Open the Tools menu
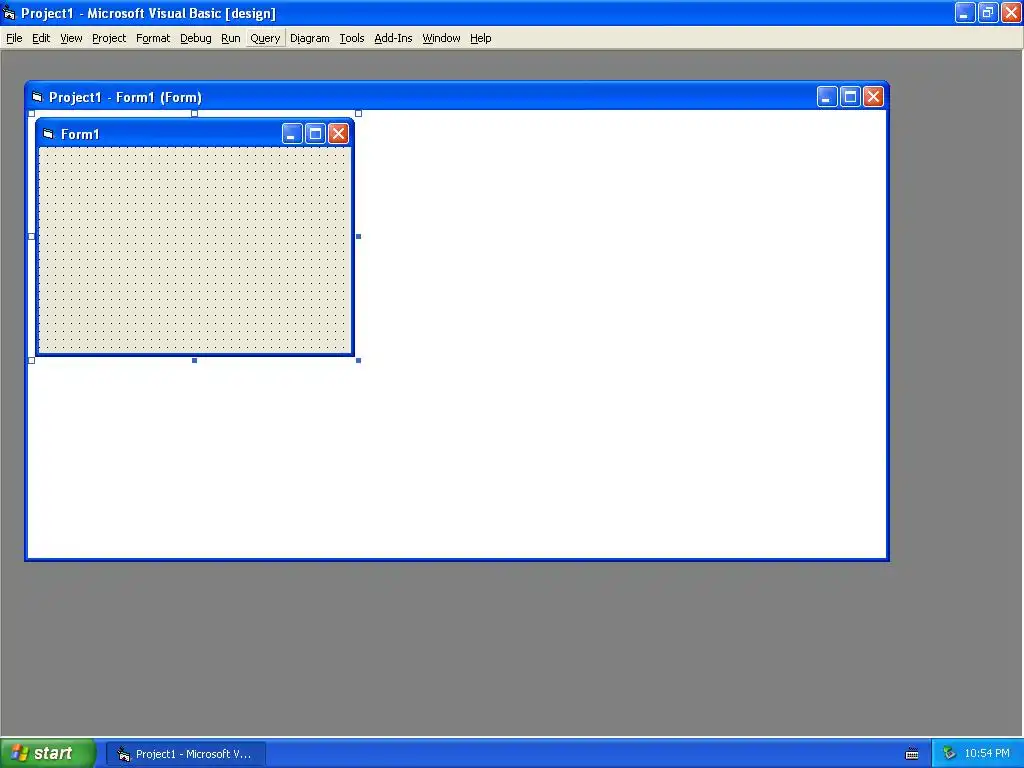The image size is (1024, 768). pos(351,39)
